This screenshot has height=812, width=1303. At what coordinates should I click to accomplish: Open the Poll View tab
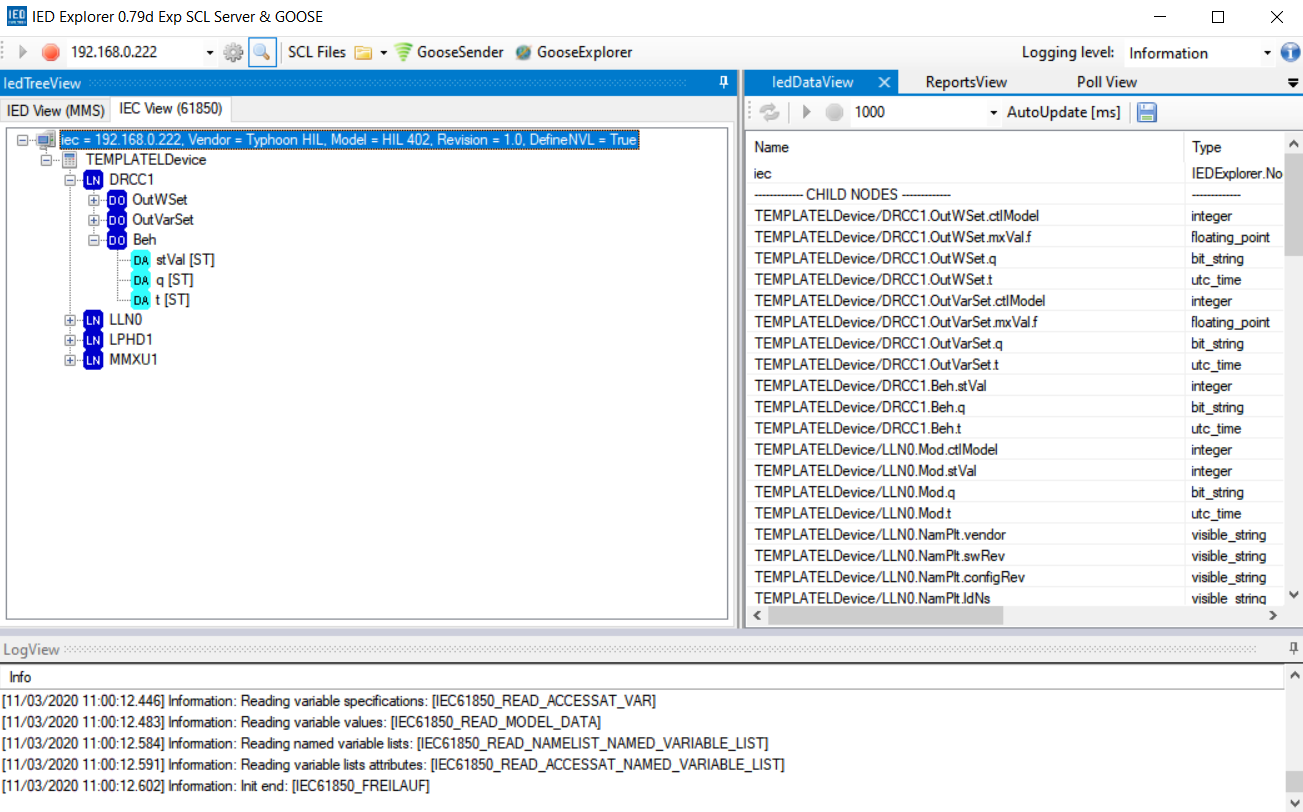(1106, 82)
